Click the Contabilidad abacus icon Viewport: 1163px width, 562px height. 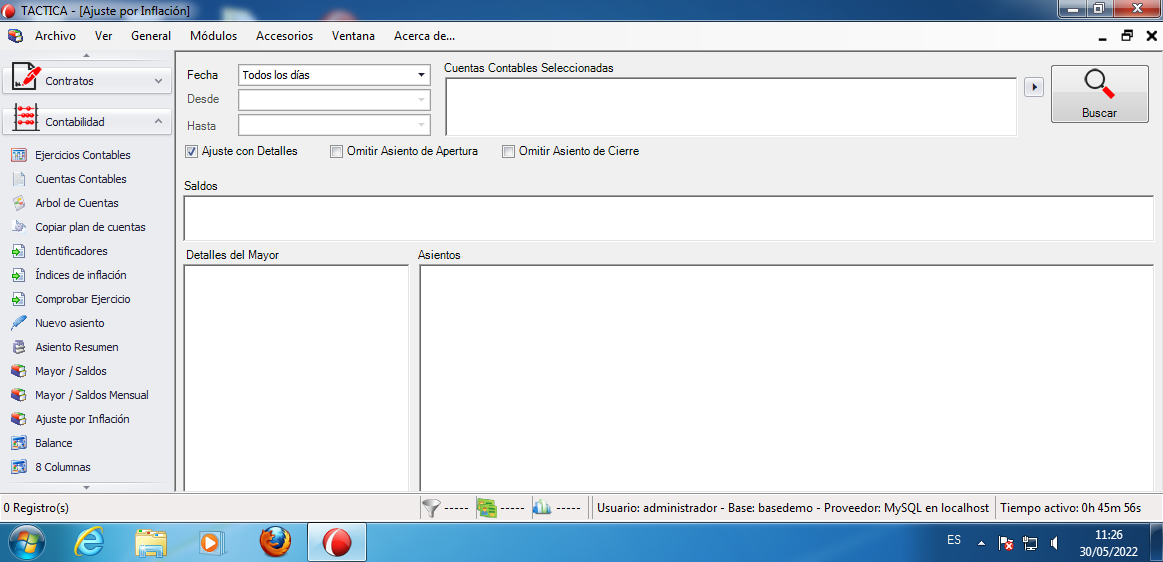(26, 119)
